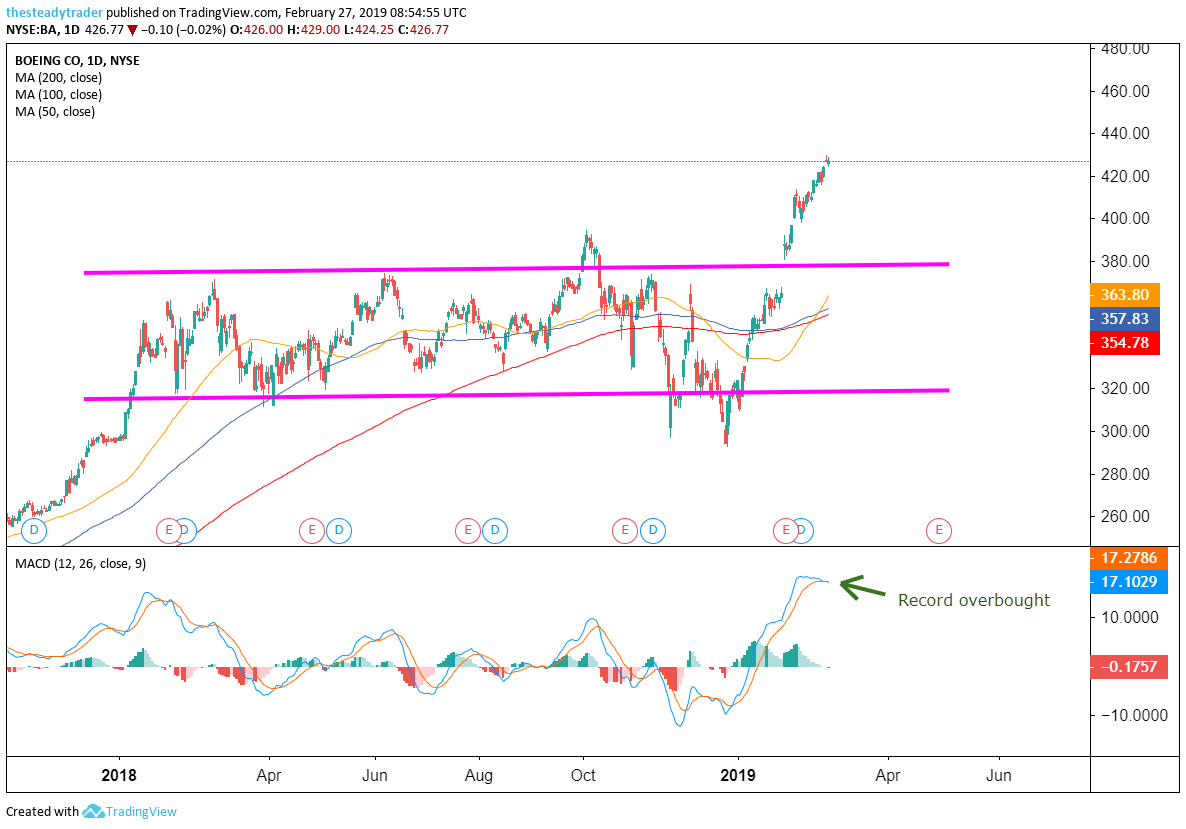Select the MACD (12, 26, close, 9) label
Screen dimensions: 1186x829
(x=80, y=564)
